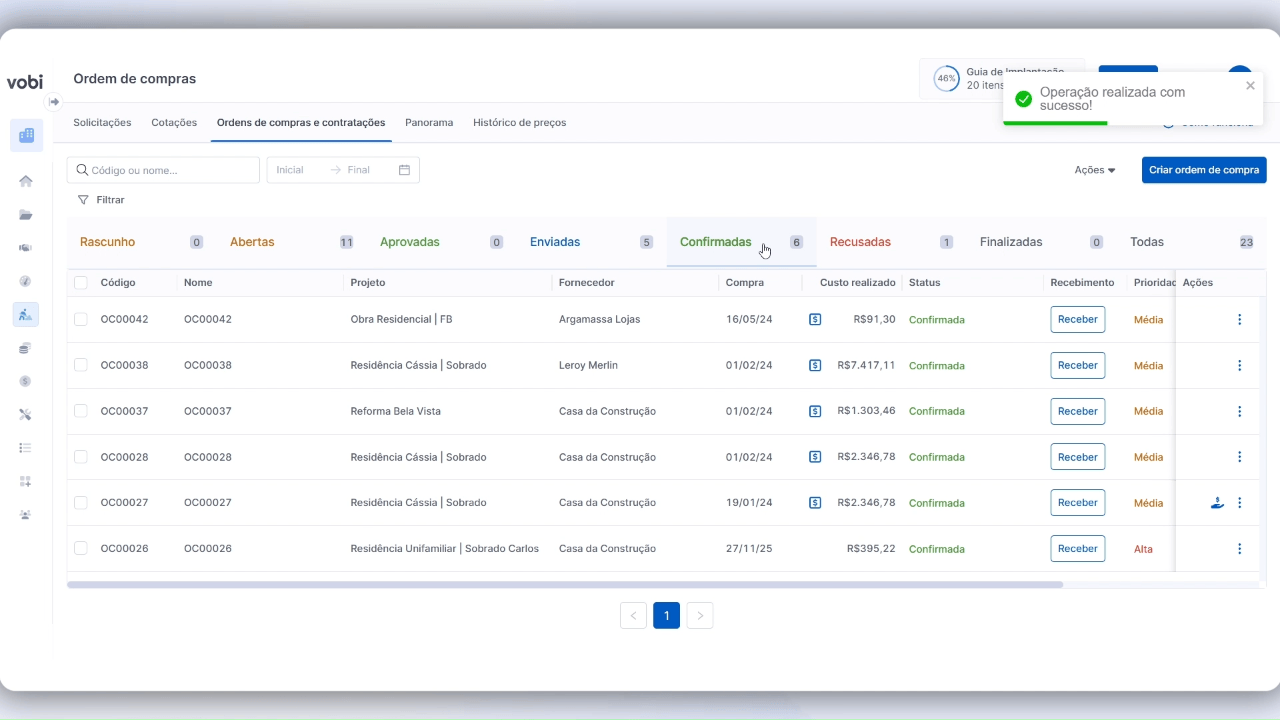This screenshot has height=720, width=1280.
Task: Open the coins stack icon in the sidebar
Action: [26, 348]
